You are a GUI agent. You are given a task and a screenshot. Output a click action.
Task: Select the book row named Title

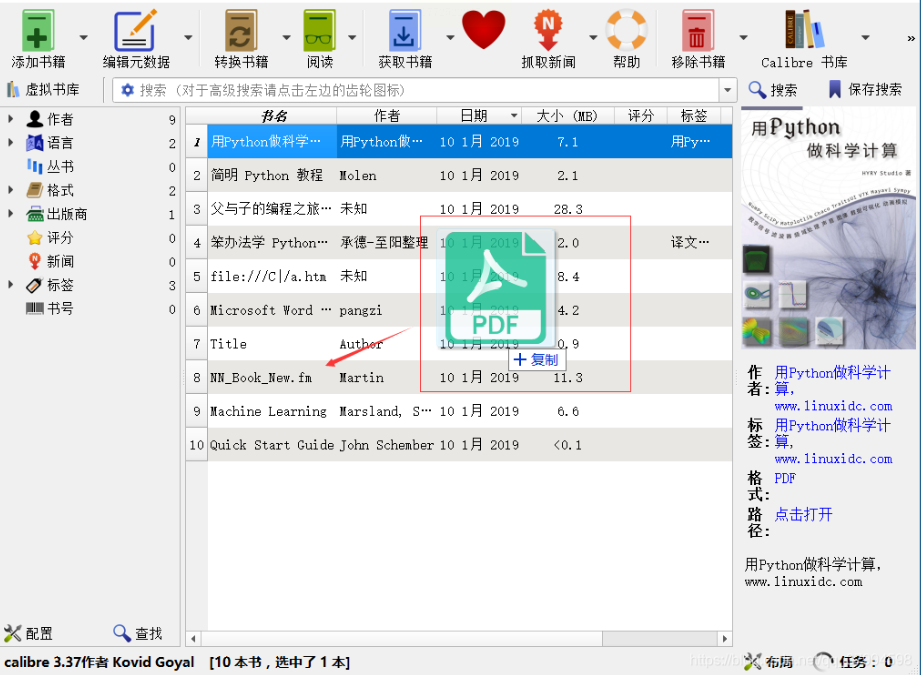pos(470,344)
